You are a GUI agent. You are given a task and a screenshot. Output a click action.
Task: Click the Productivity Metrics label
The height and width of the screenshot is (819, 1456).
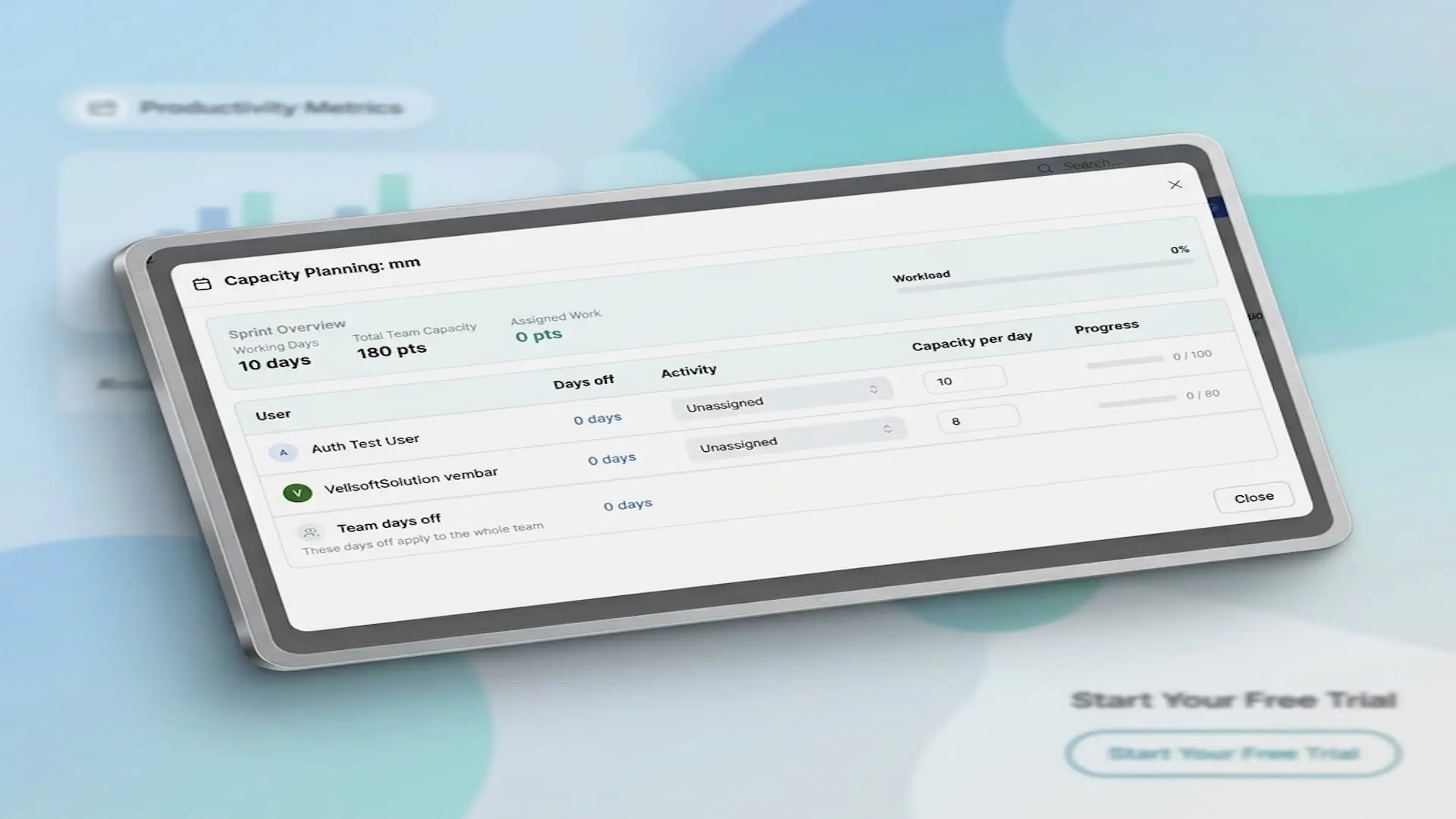(271, 108)
